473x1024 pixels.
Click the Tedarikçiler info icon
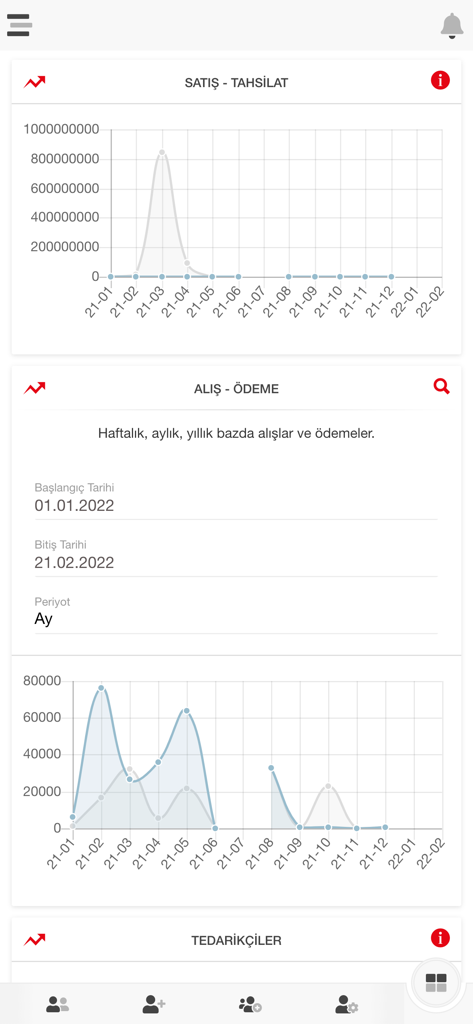point(440,938)
